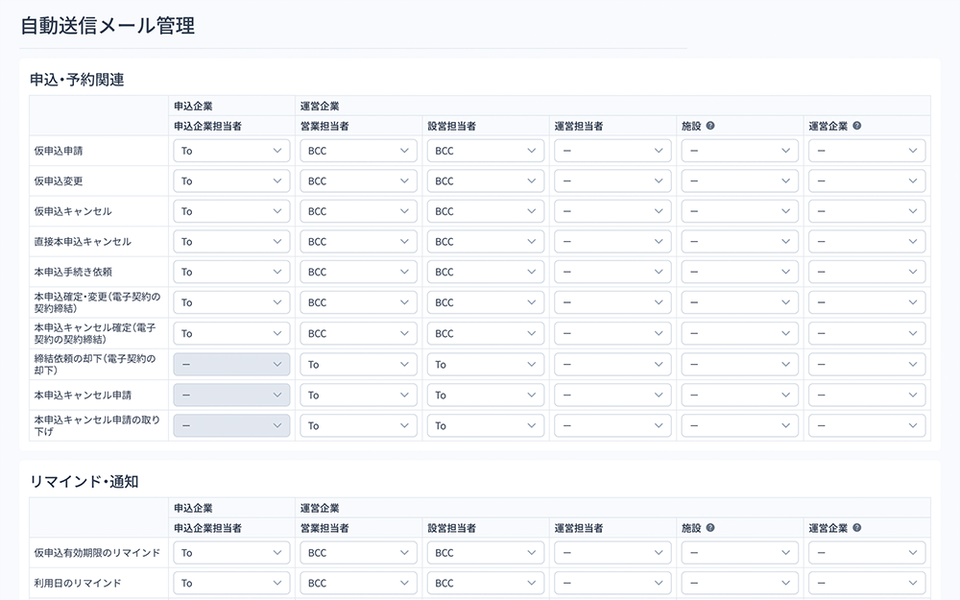The height and width of the screenshot is (600, 960).
Task: Click help icon next to 施設 in リマインド・通知 table
Action: click(710, 527)
